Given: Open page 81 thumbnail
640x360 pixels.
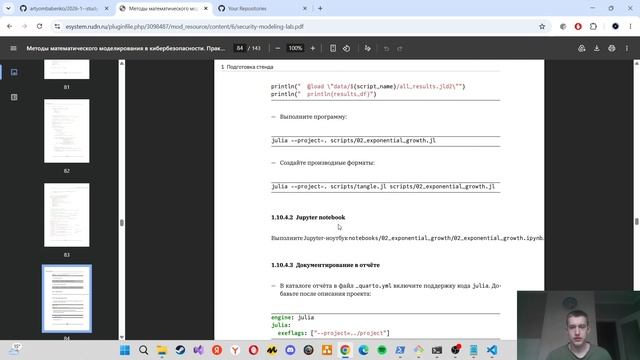Looking at the screenshot, I should coord(67,69).
